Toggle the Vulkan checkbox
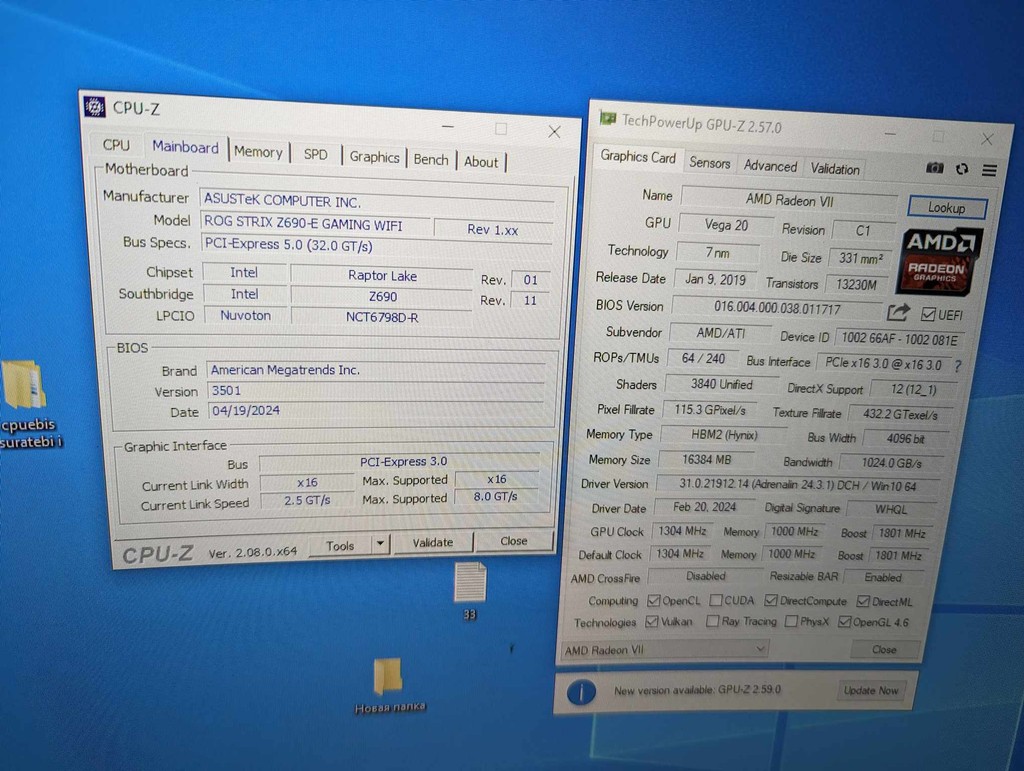Screen dimensions: 1024x771 click(x=651, y=622)
